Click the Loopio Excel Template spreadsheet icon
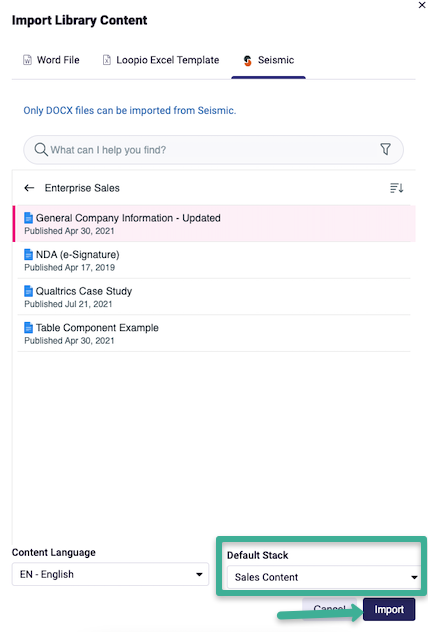 tap(106, 60)
